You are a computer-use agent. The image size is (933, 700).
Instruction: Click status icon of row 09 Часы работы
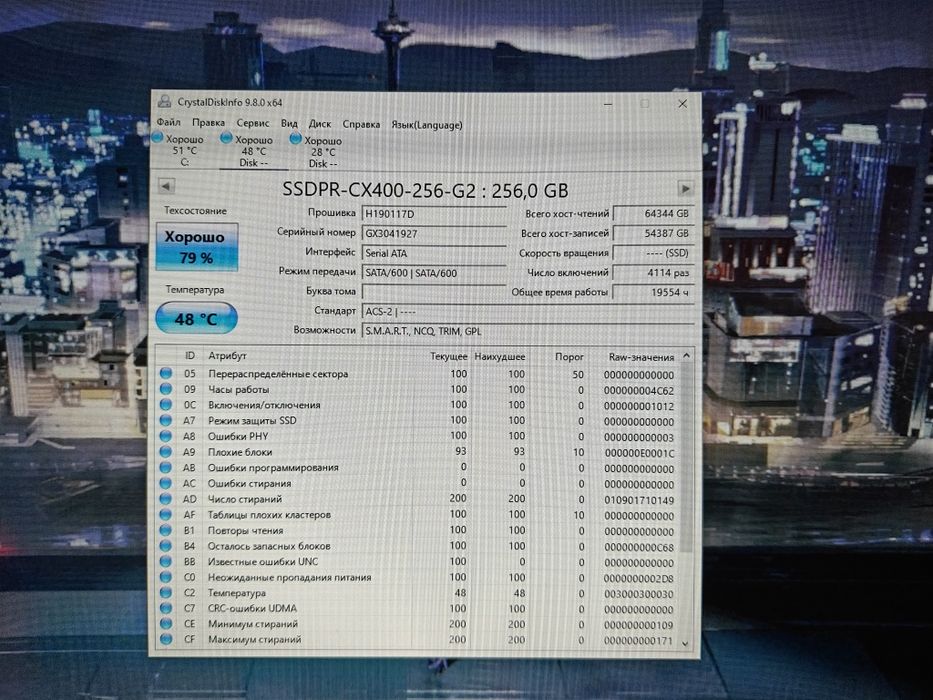tap(166, 389)
